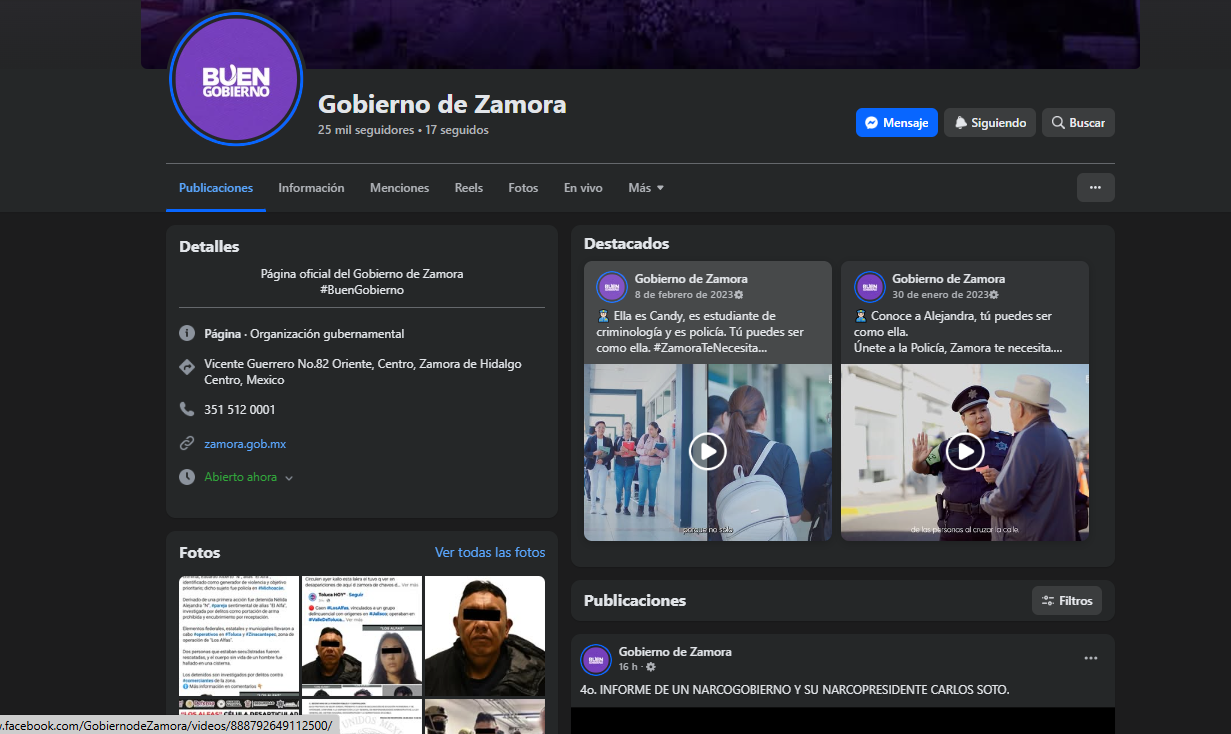The height and width of the screenshot is (734, 1231).
Task: Open the 8 de febrero de 2023 post date
Action: (x=683, y=295)
